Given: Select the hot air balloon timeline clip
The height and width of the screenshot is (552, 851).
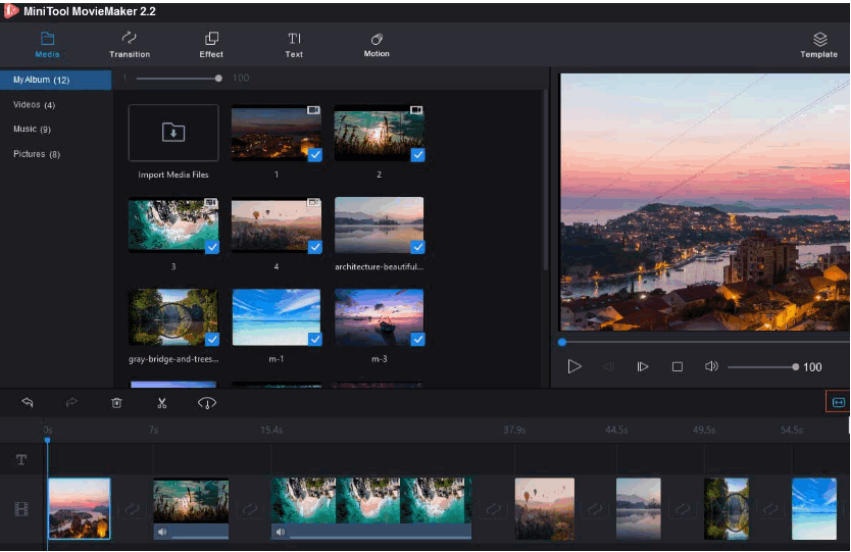Looking at the screenshot, I should (544, 508).
